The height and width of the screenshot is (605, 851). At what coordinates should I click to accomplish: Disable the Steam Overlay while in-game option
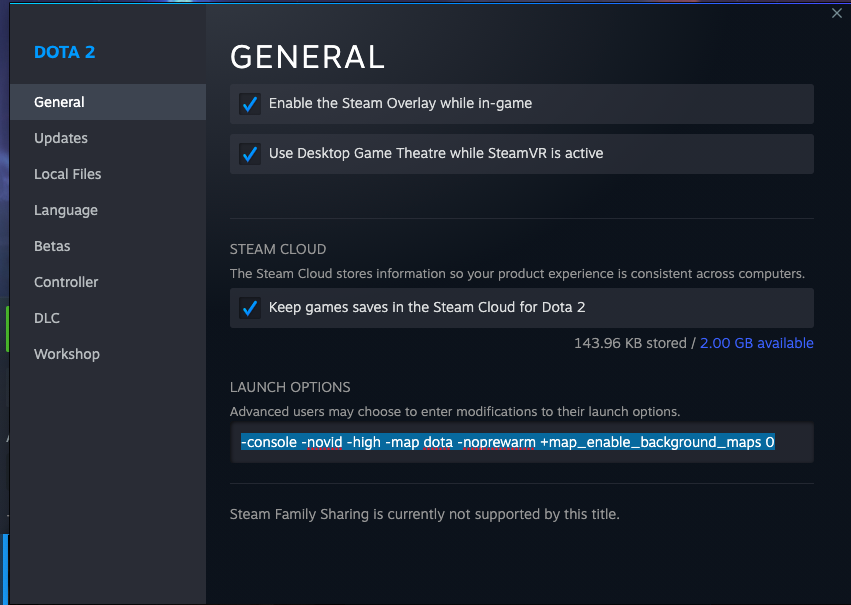pos(249,102)
